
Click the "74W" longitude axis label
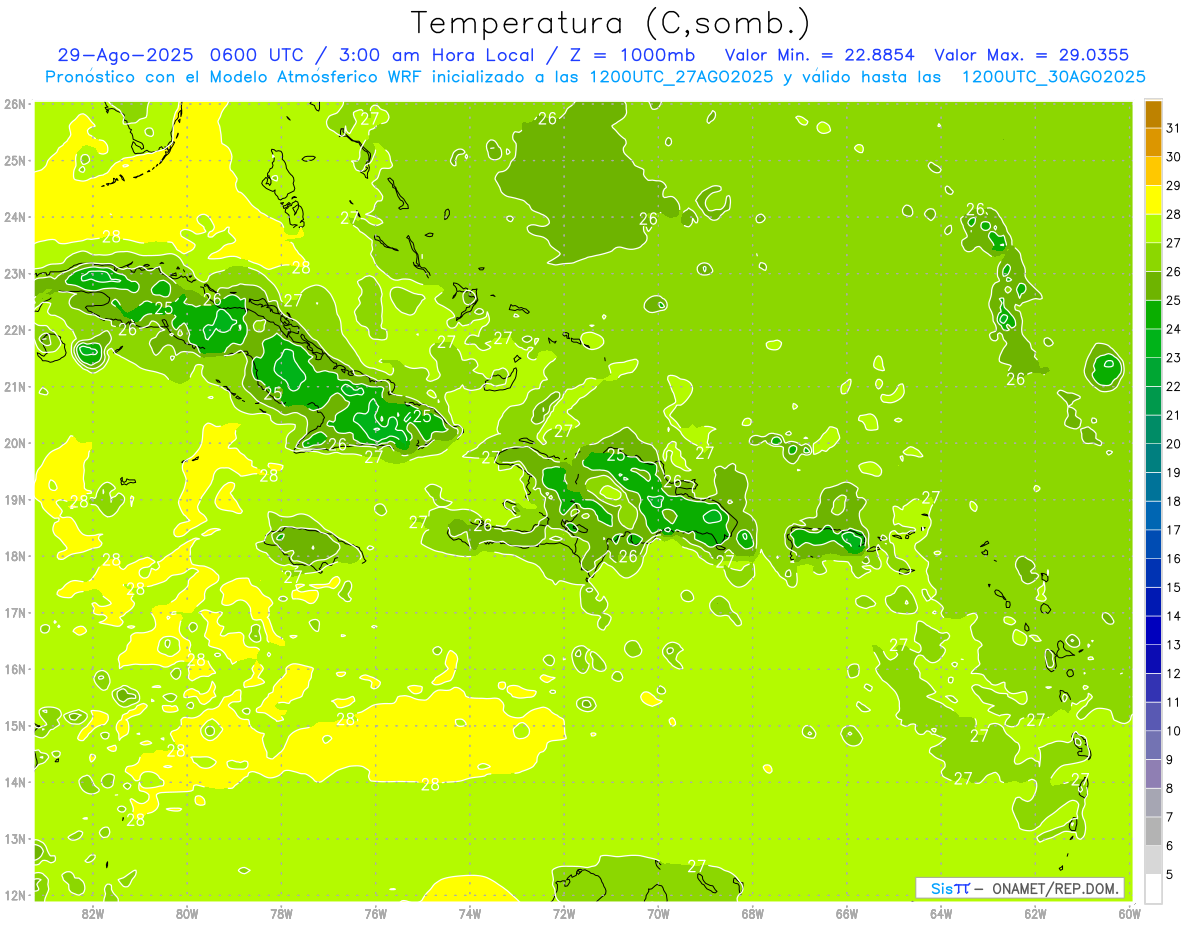(x=470, y=913)
